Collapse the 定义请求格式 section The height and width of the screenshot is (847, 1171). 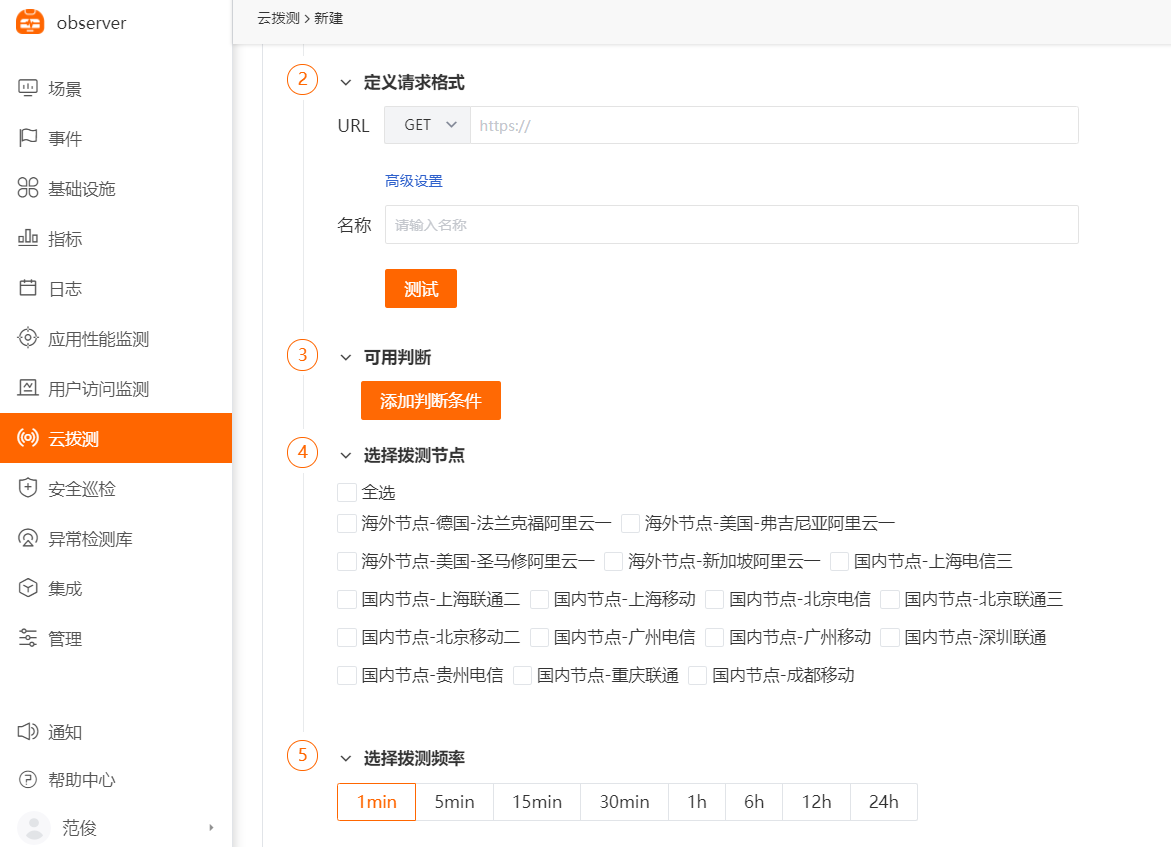(346, 82)
